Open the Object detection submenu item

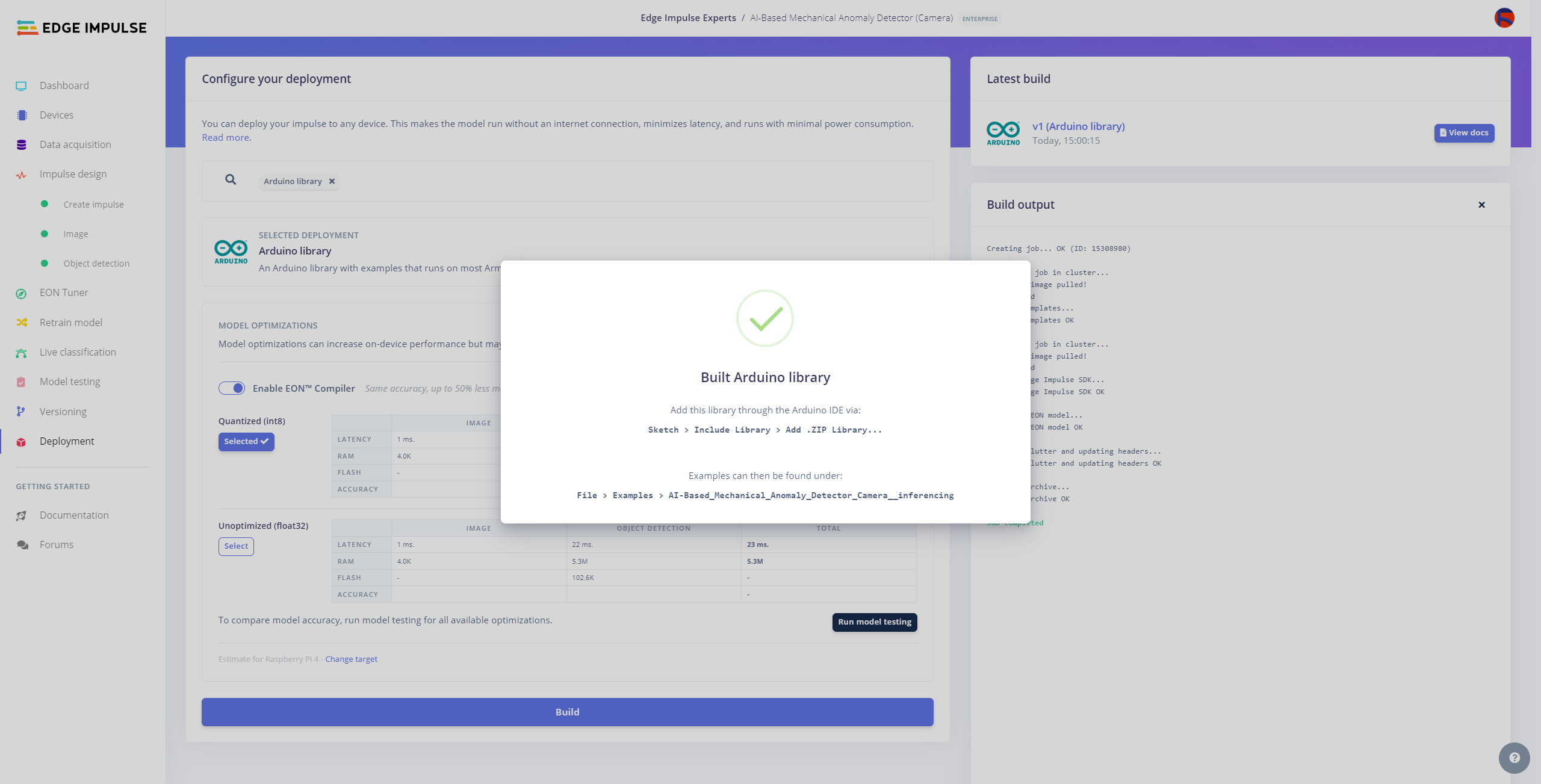tap(96, 264)
